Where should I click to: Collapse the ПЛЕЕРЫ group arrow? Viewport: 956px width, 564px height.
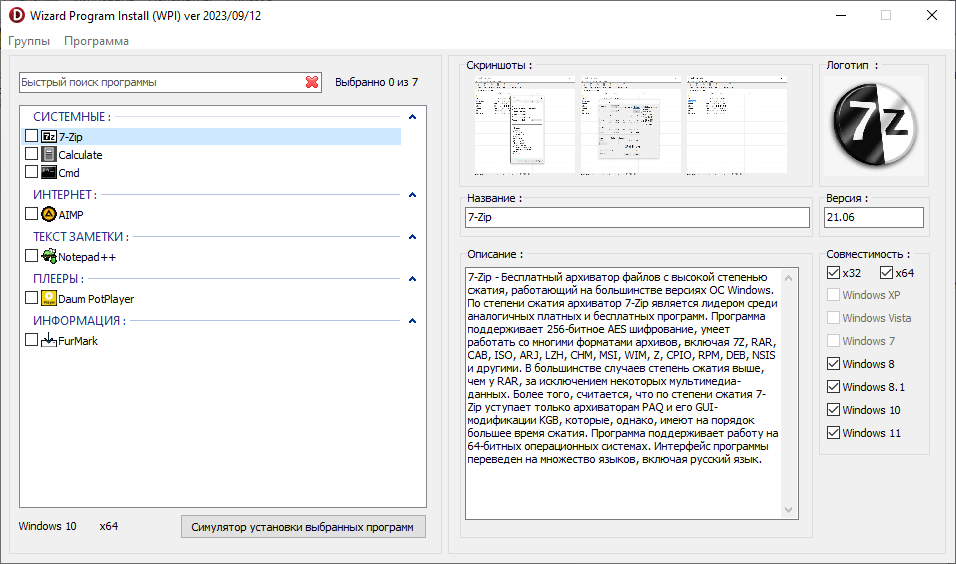tap(412, 279)
